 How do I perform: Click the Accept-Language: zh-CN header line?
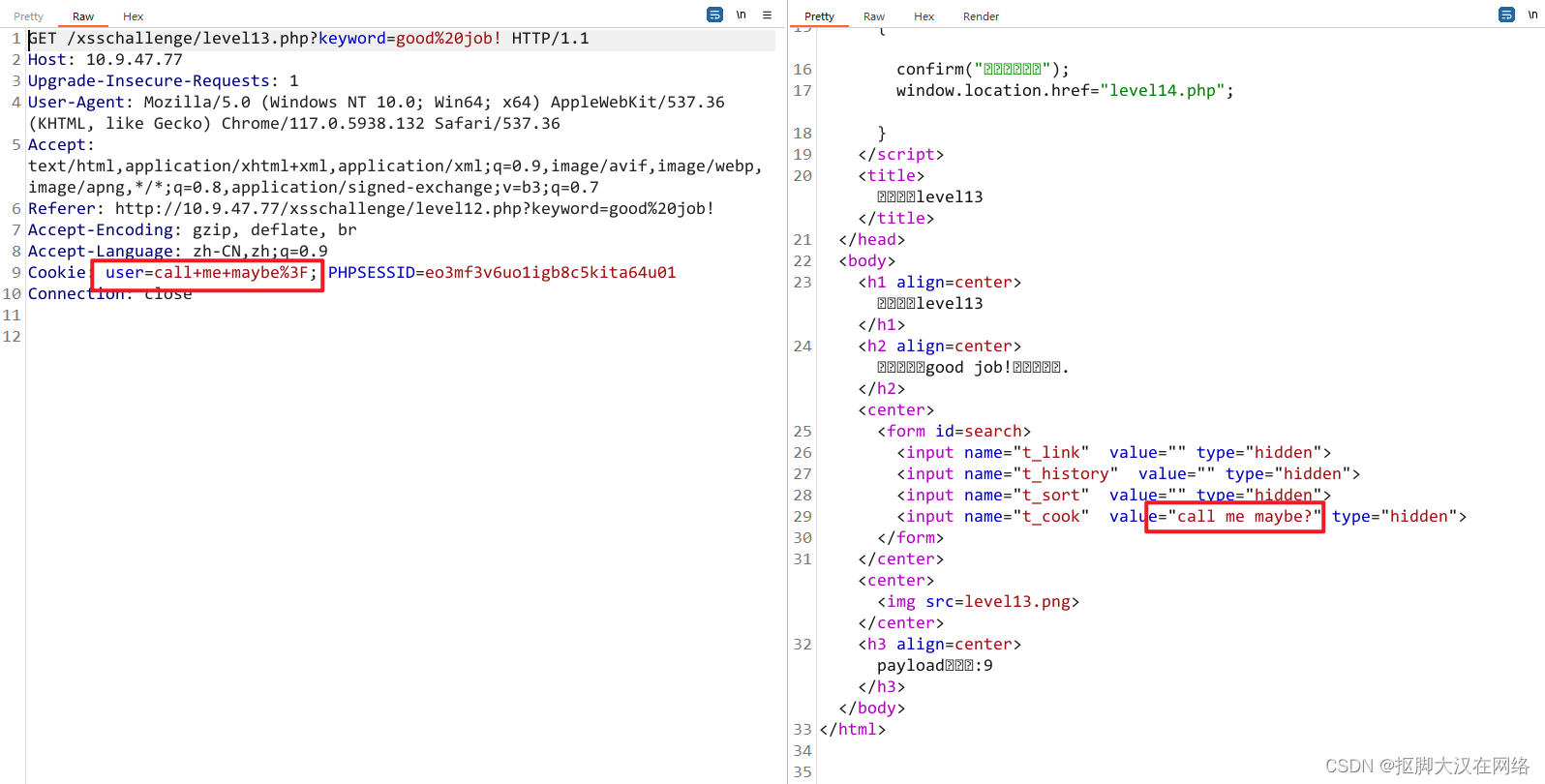coord(178,252)
